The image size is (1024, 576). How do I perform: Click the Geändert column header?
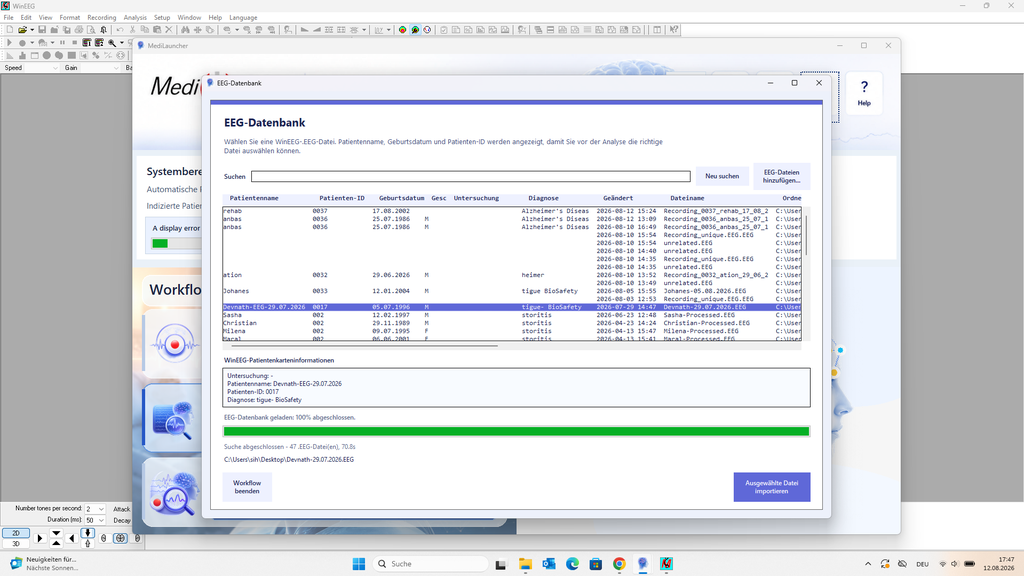pyautogui.click(x=617, y=198)
